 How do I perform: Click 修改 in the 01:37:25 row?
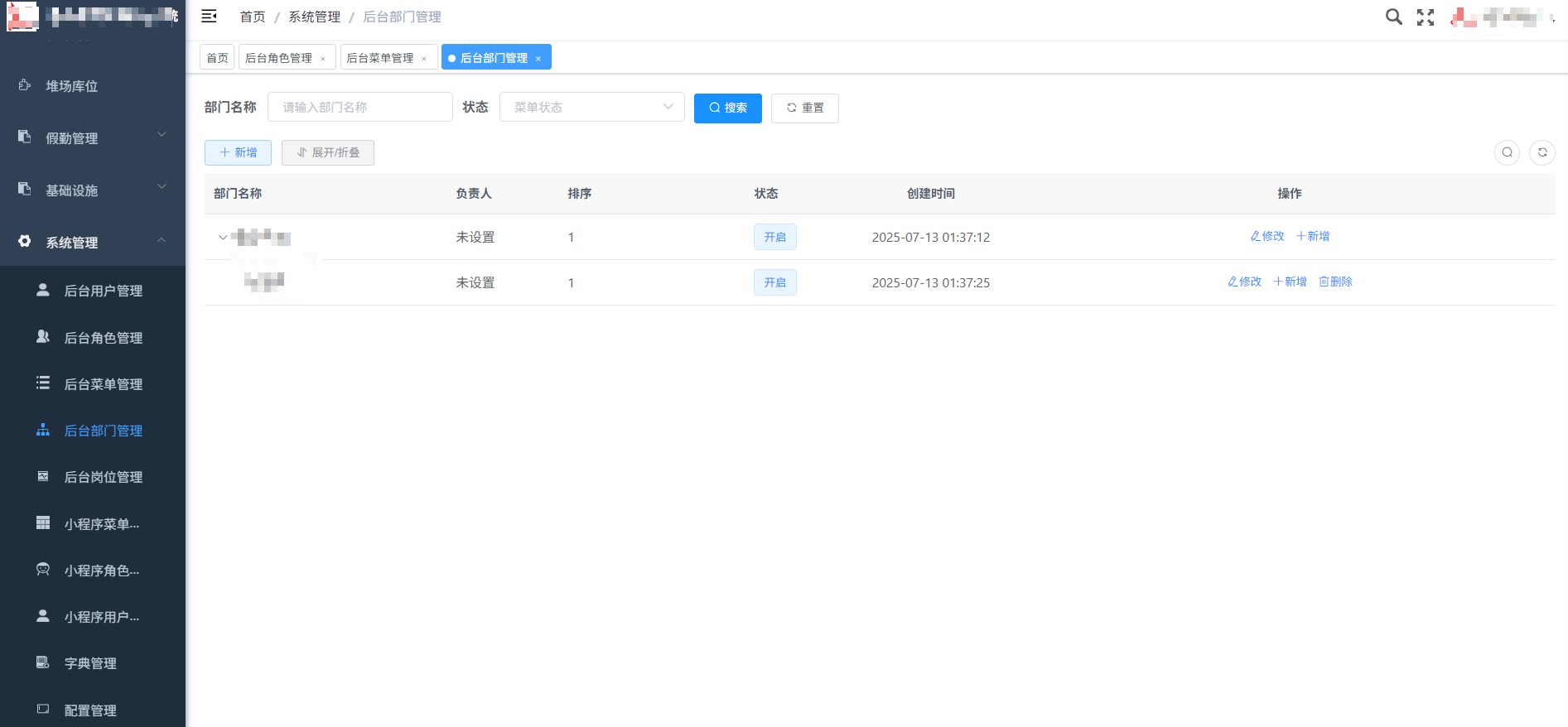point(1245,282)
